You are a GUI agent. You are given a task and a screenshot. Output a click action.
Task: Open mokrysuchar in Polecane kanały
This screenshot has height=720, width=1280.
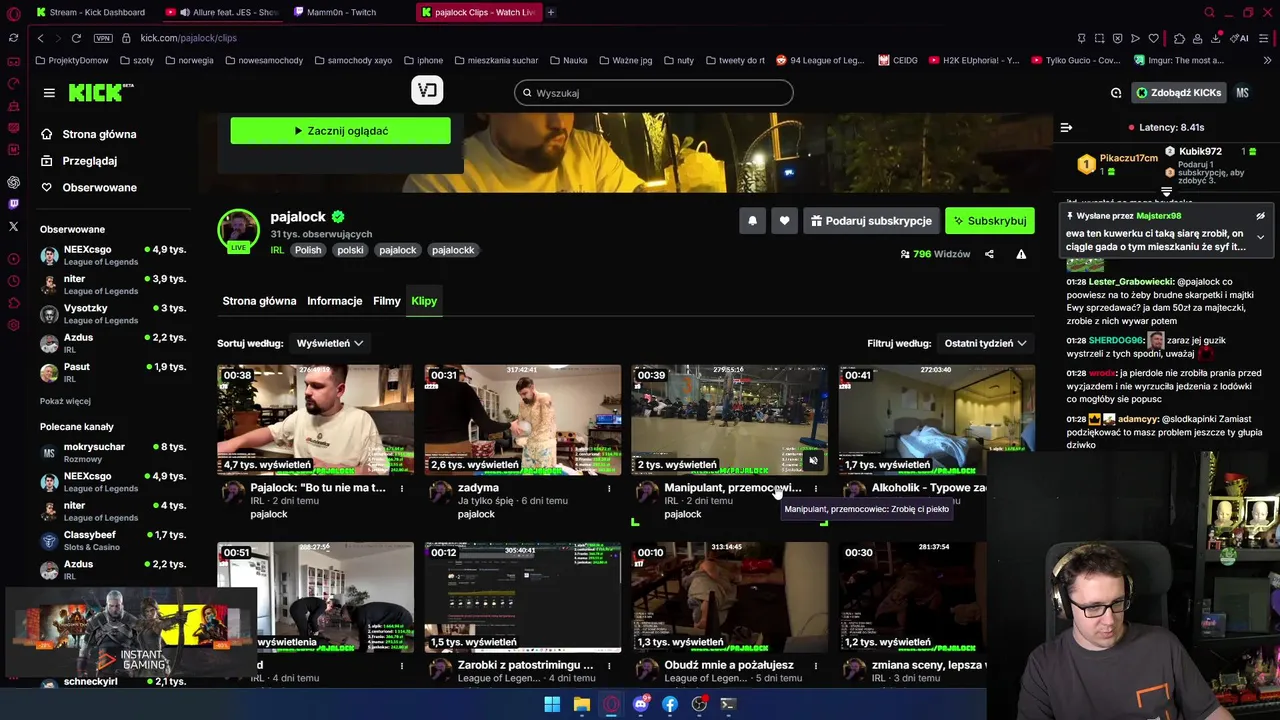click(113, 452)
